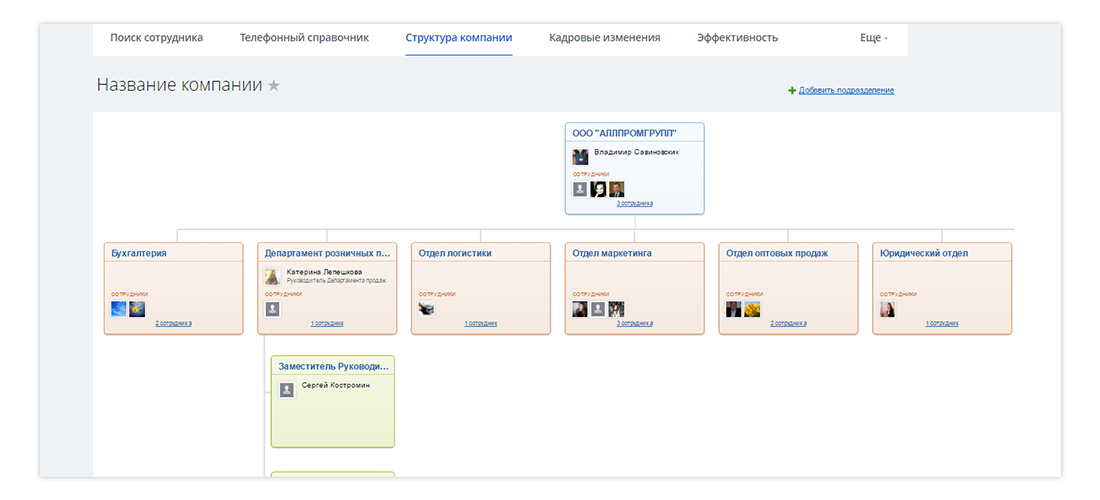The width and height of the screenshot is (1100, 500).
Task: Click Сергей Костромин's placeholder avatar
Action: pos(287,390)
